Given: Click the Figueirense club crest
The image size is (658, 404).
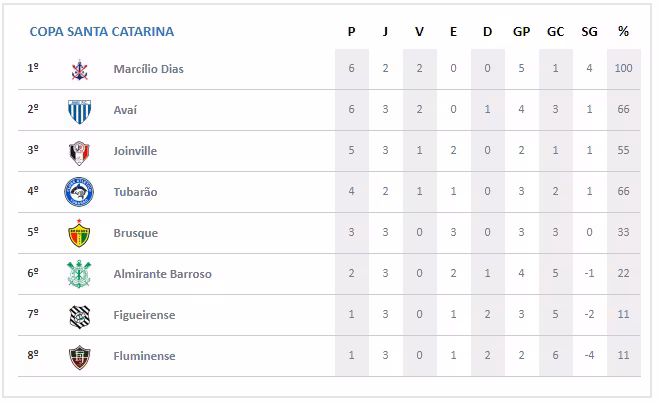Looking at the screenshot, I should click(80, 316).
